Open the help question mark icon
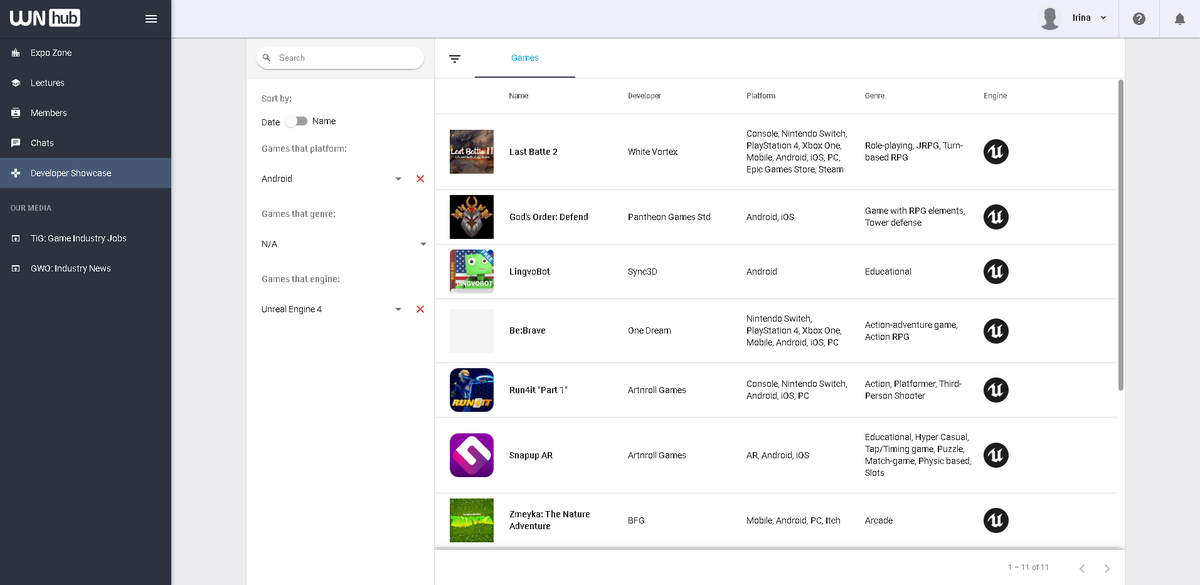 [1139, 18]
